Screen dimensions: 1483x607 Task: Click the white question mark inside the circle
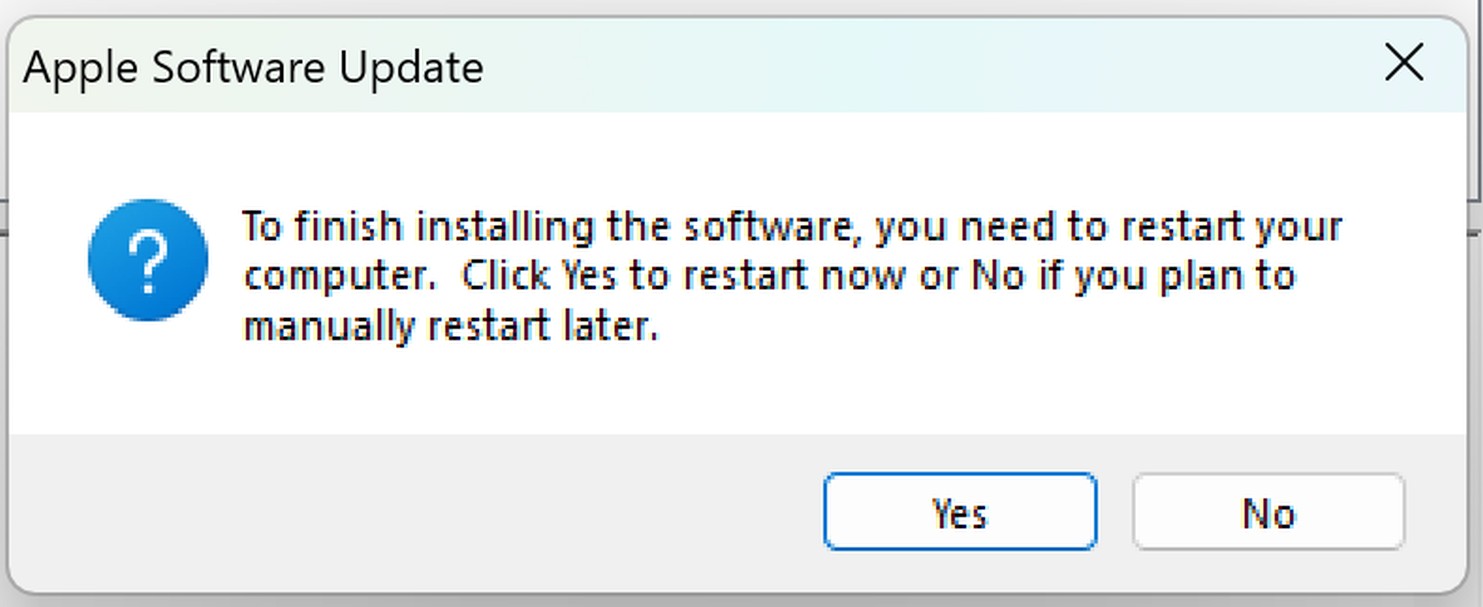point(148,259)
